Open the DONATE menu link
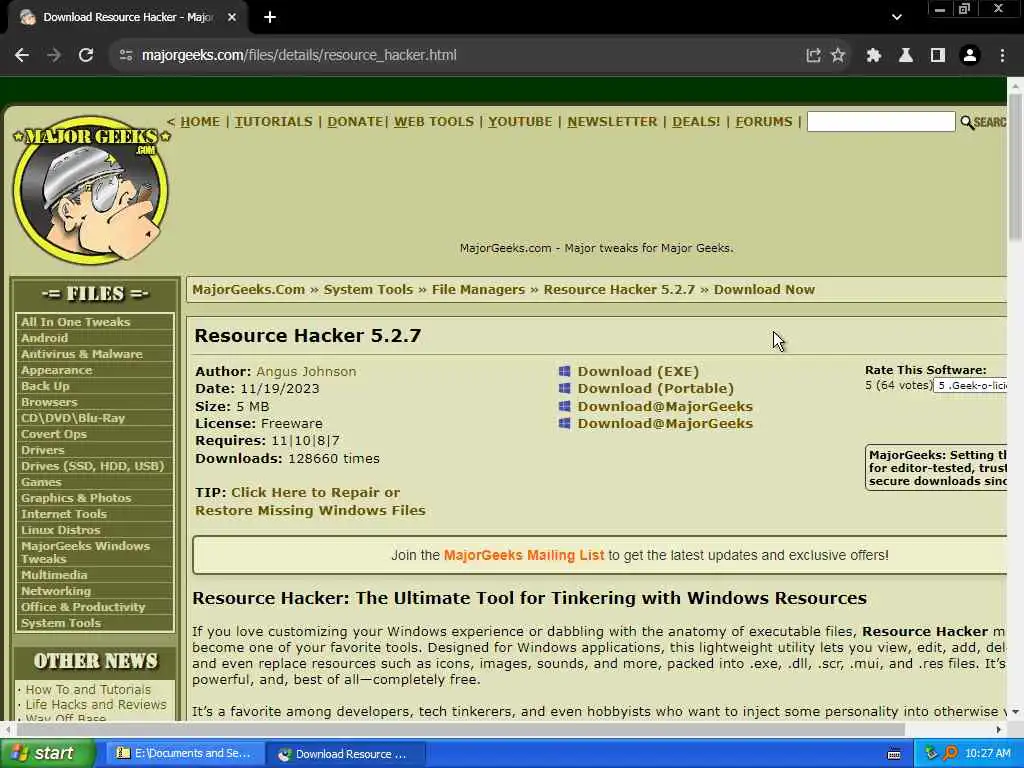 coord(355,121)
